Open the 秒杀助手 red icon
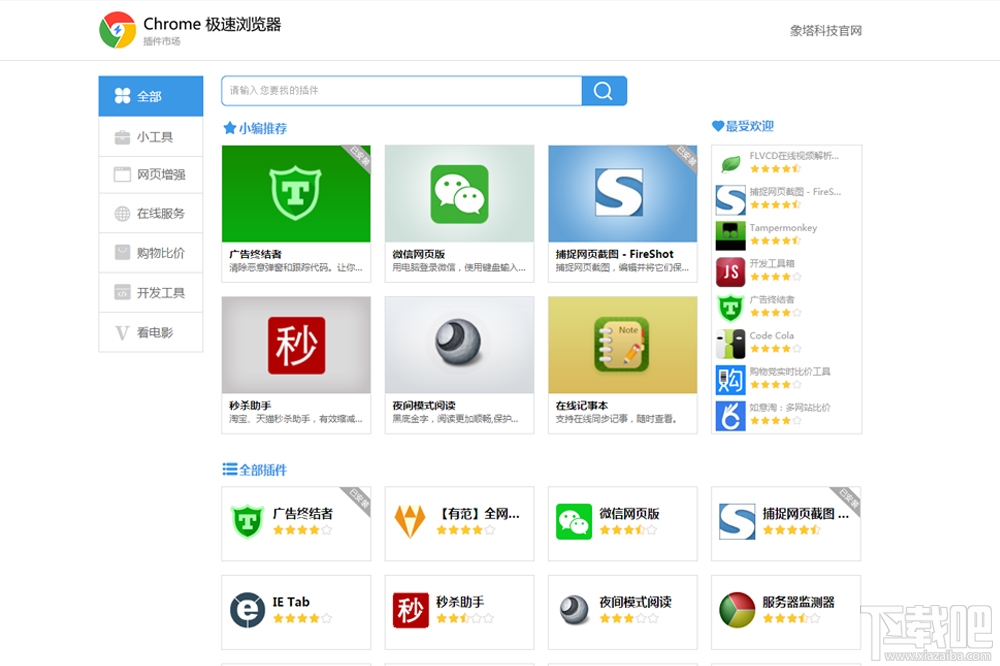This screenshot has height=666, width=1000. point(296,343)
